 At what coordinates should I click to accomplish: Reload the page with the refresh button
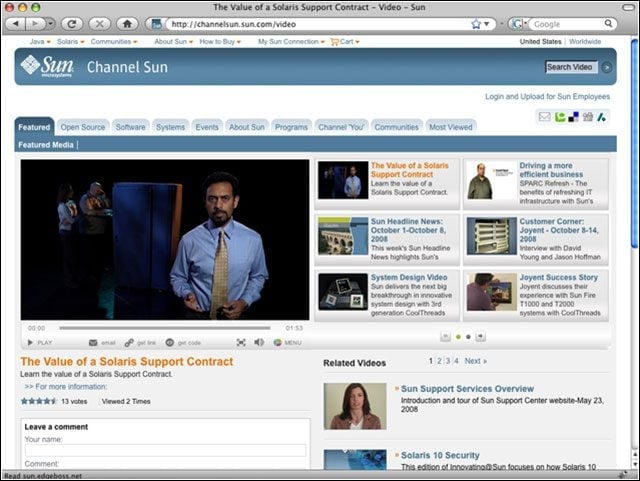[72, 24]
